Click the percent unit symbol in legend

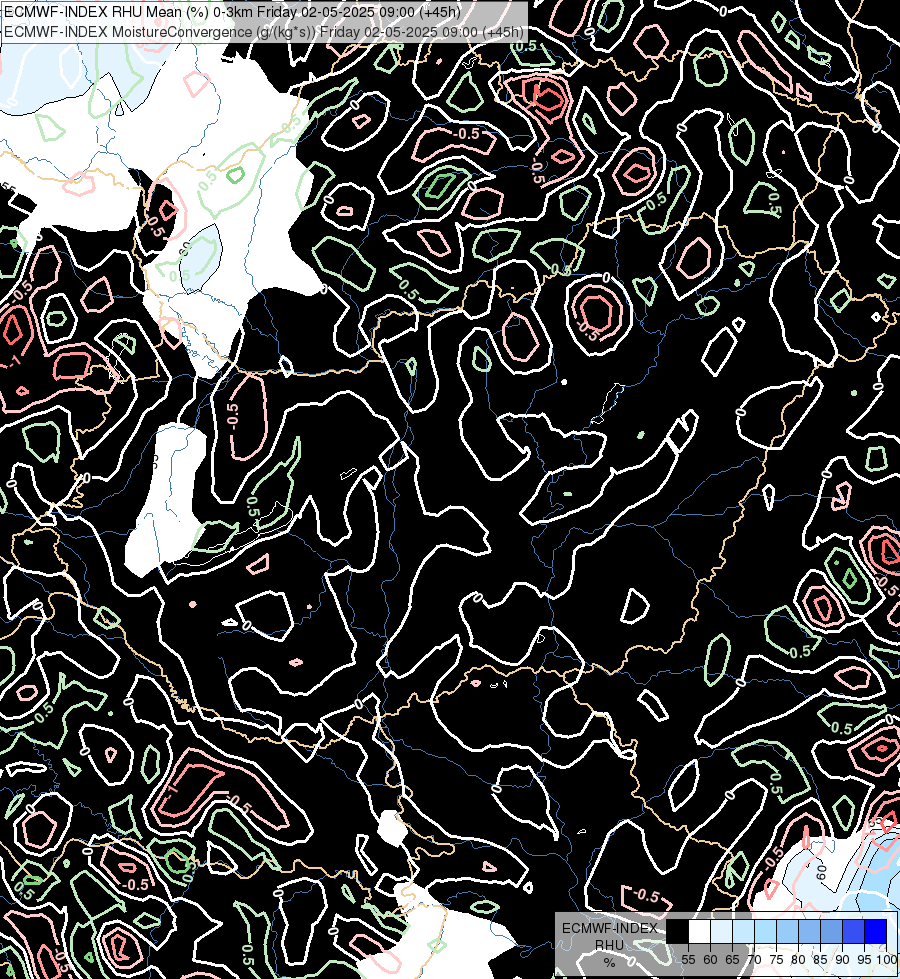(609, 963)
